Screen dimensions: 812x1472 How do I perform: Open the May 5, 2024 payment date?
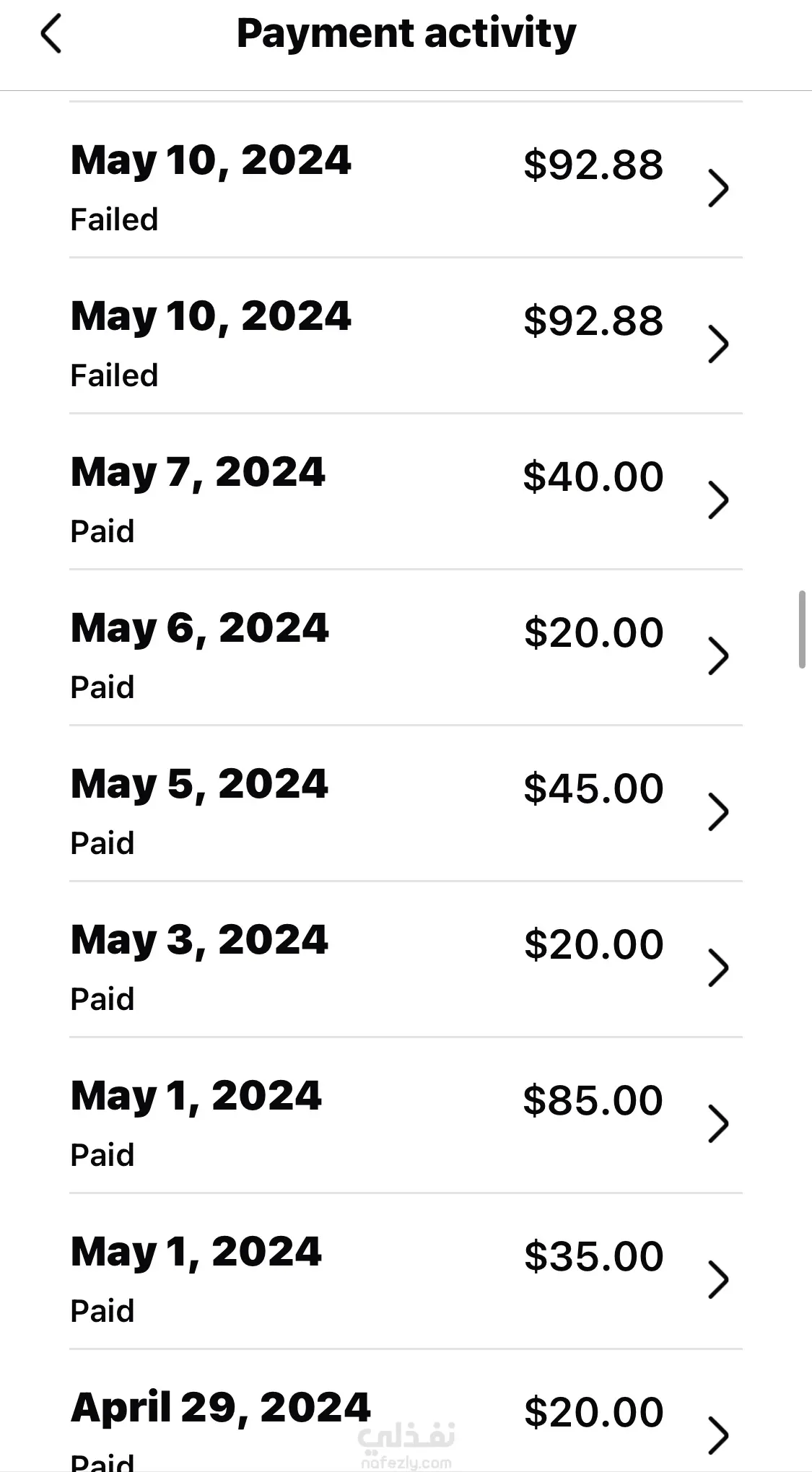pyautogui.click(x=199, y=785)
